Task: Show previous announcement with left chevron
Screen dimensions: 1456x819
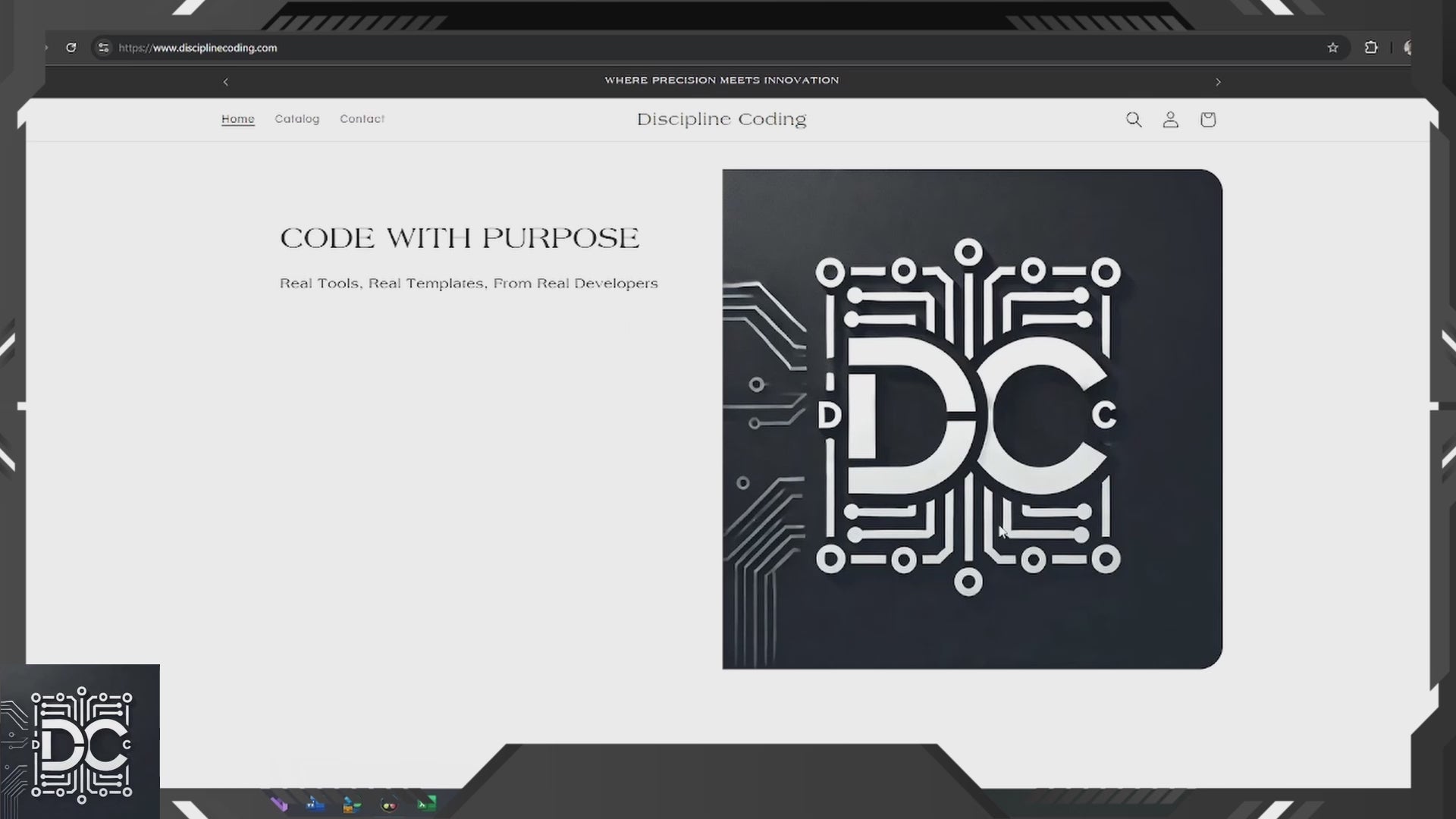Action: click(225, 82)
